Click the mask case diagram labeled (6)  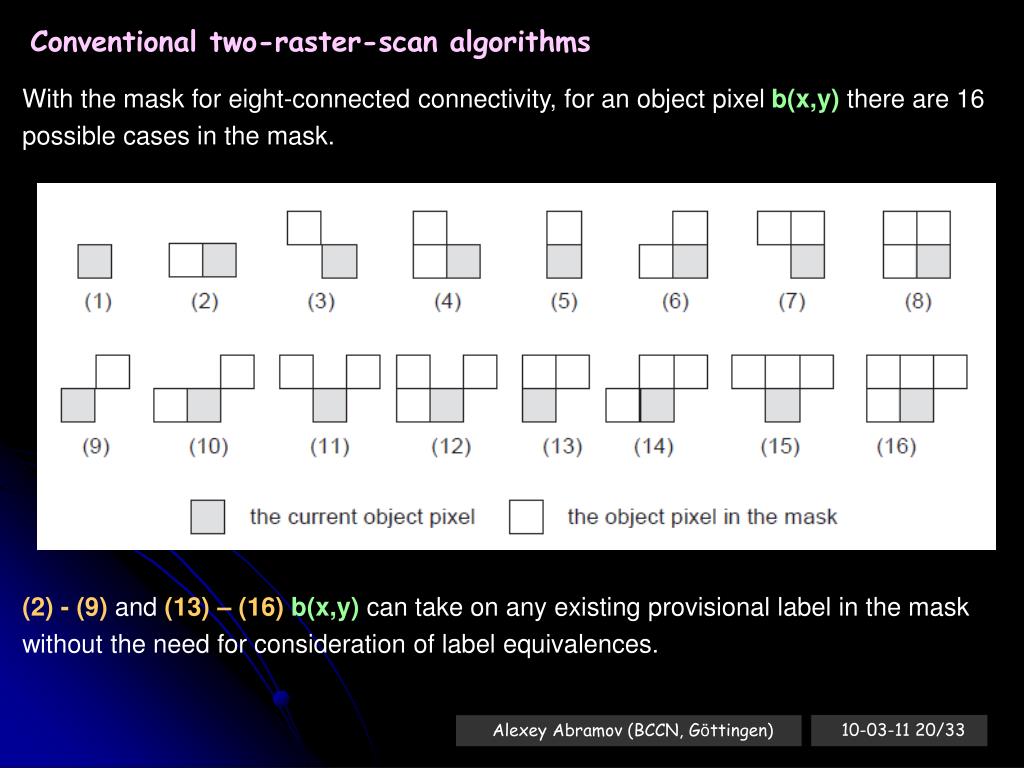[673, 244]
